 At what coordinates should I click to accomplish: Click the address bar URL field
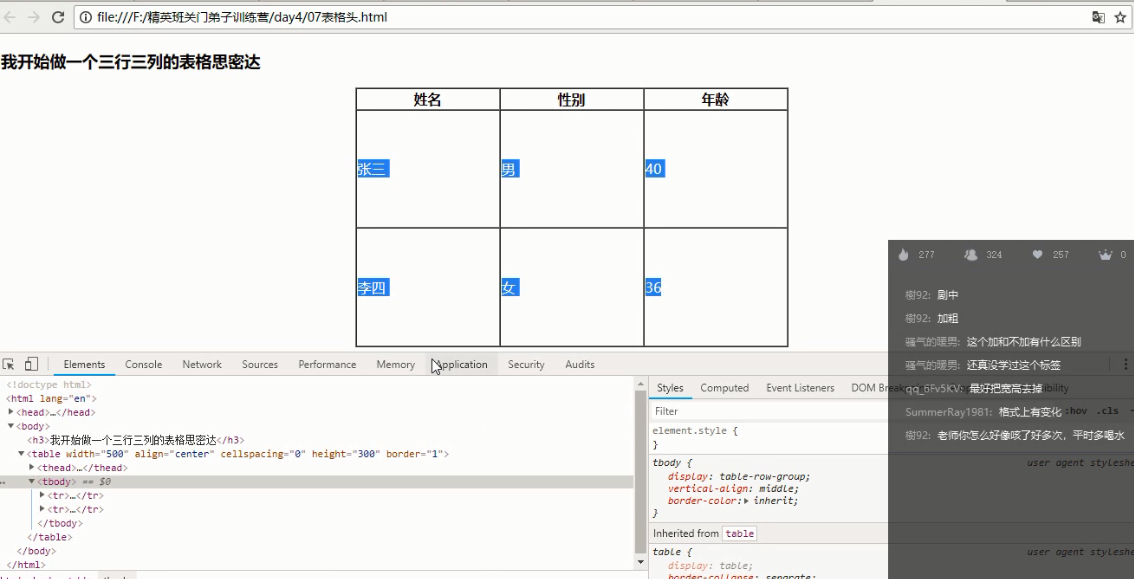[579, 17]
